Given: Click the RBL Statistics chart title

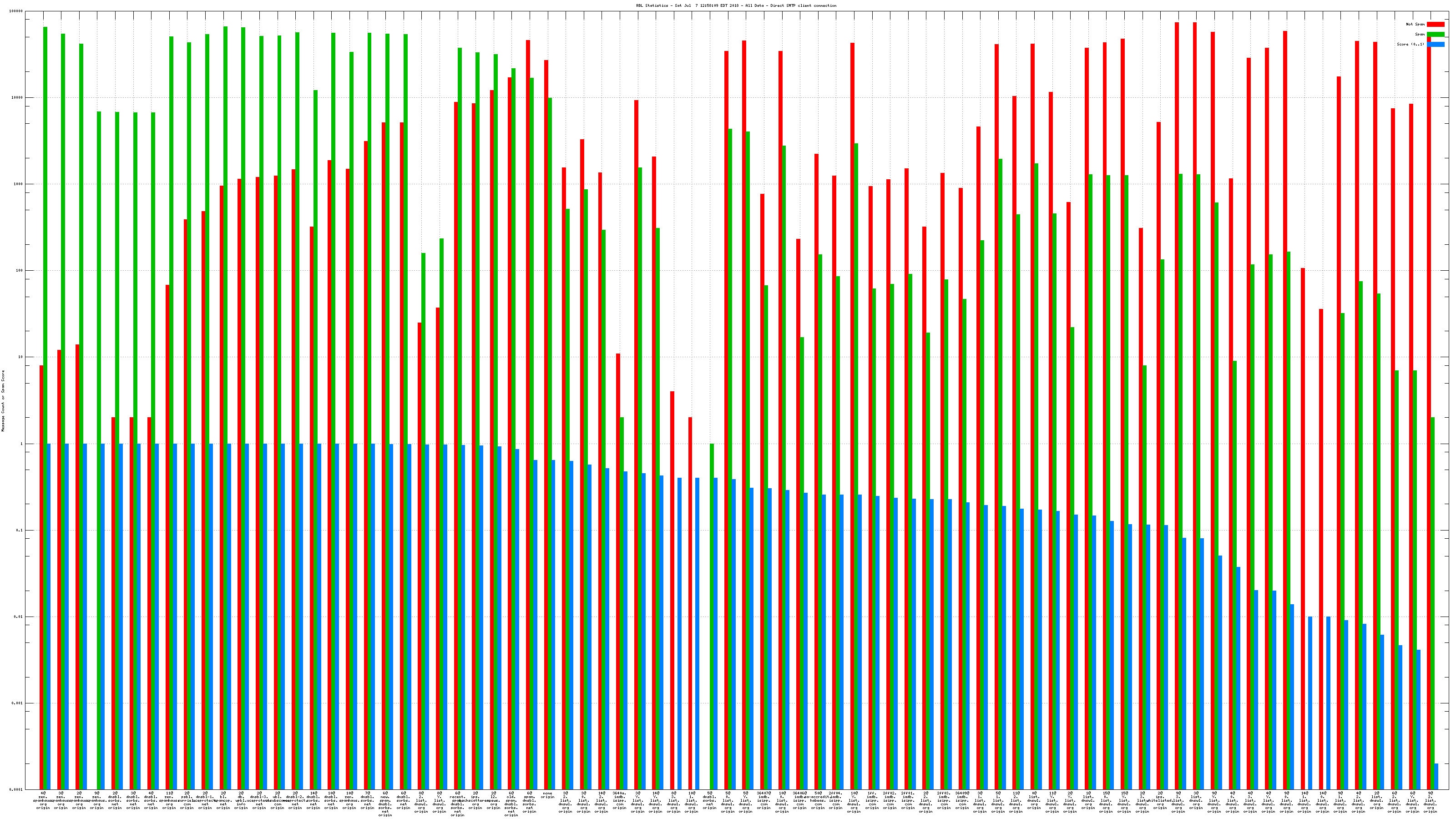Looking at the screenshot, I should pyautogui.click(x=736, y=5).
